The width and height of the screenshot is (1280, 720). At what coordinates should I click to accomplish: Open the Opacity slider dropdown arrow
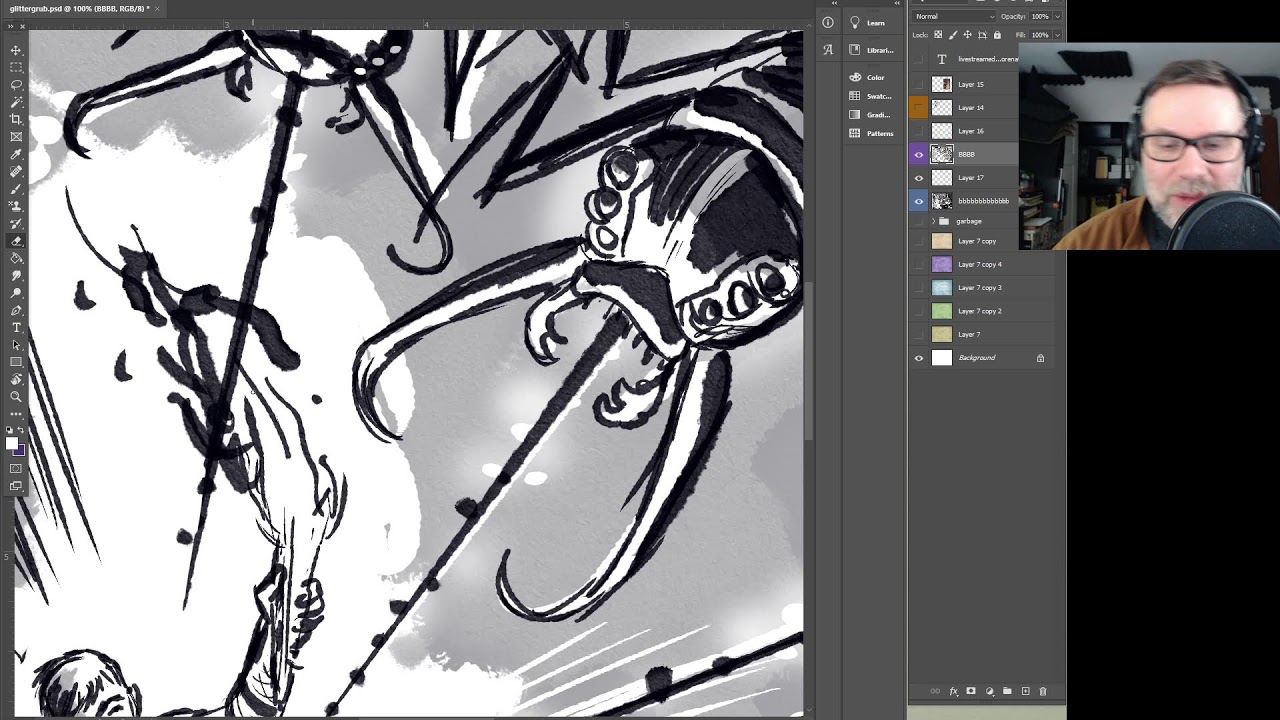coord(1057,17)
